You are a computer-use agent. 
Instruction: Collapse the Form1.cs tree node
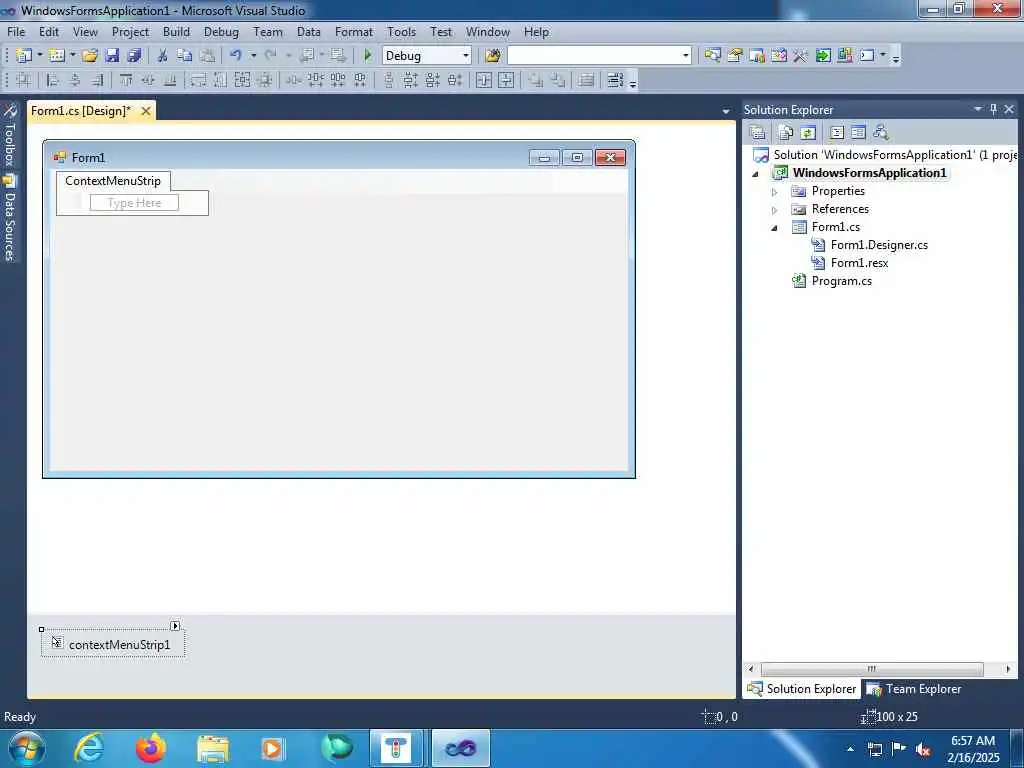[x=775, y=228]
